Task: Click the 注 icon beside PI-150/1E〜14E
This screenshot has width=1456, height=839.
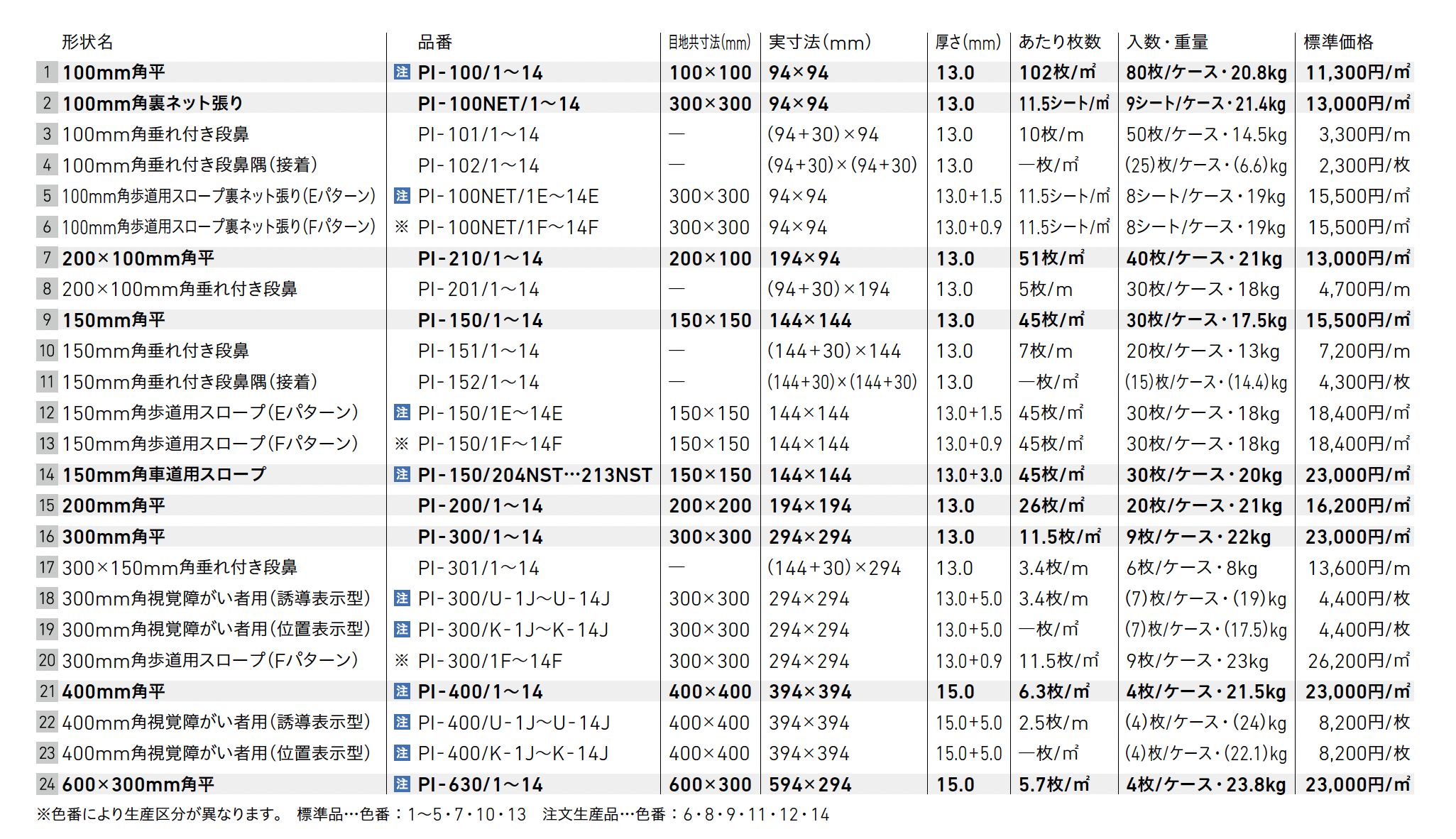Action: 402,412
